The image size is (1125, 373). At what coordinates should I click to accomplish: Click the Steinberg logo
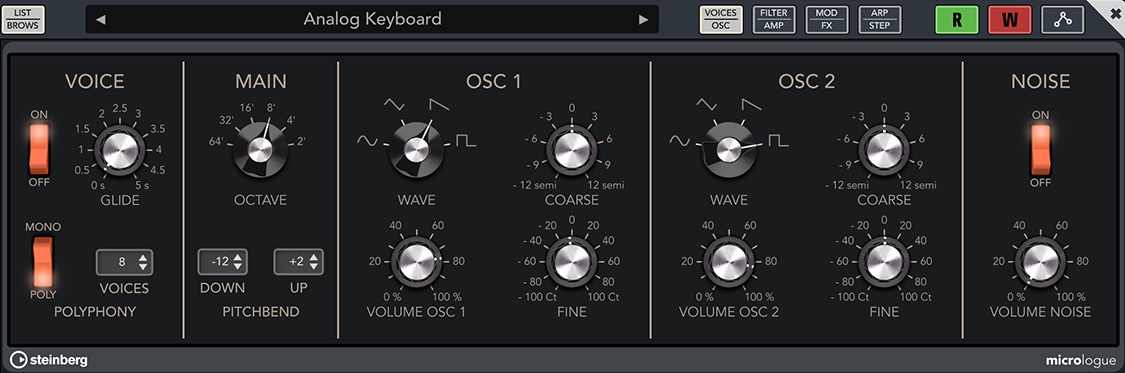49,359
